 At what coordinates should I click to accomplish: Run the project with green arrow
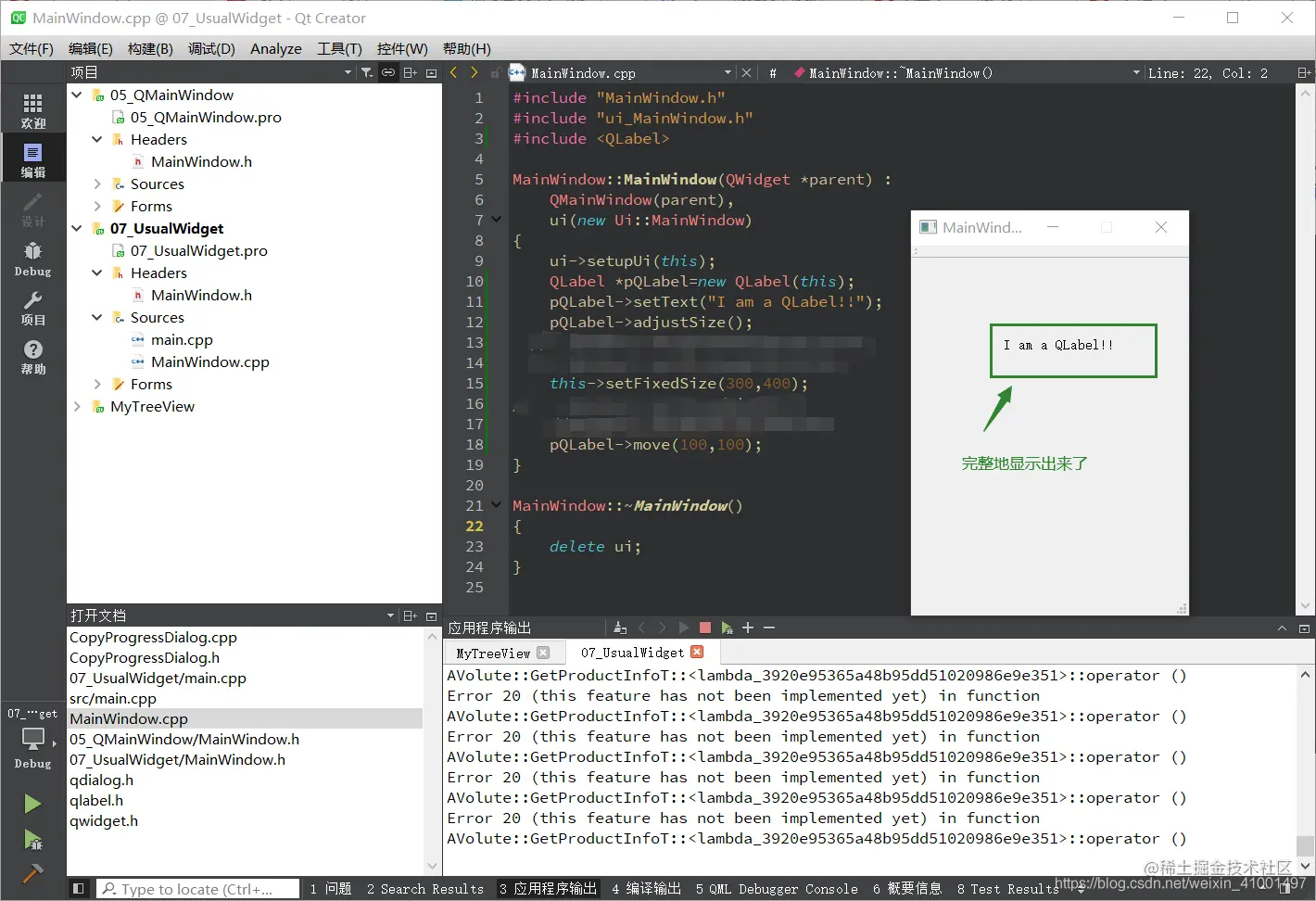(32, 803)
